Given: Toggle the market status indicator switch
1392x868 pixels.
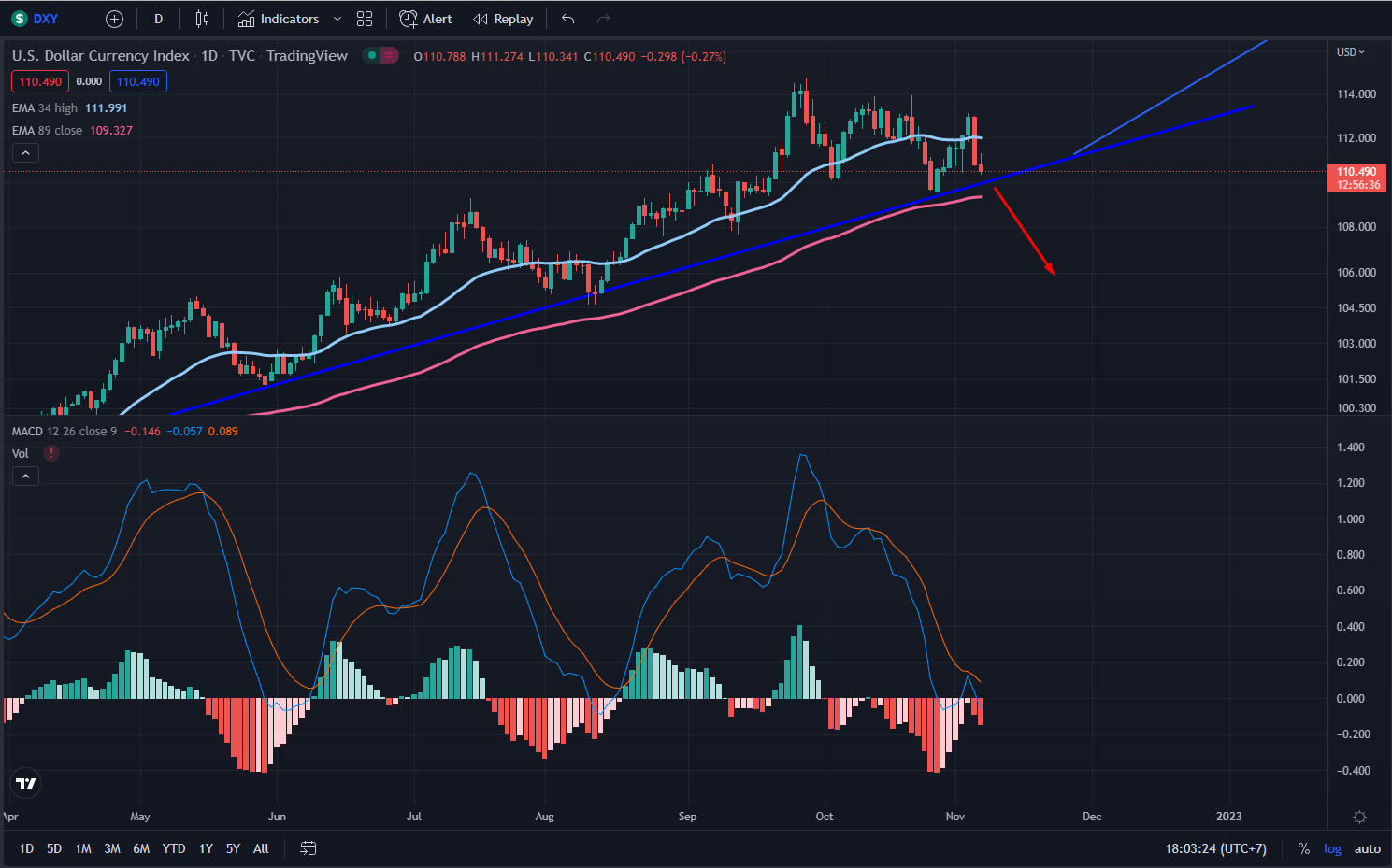Looking at the screenshot, I should [380, 55].
